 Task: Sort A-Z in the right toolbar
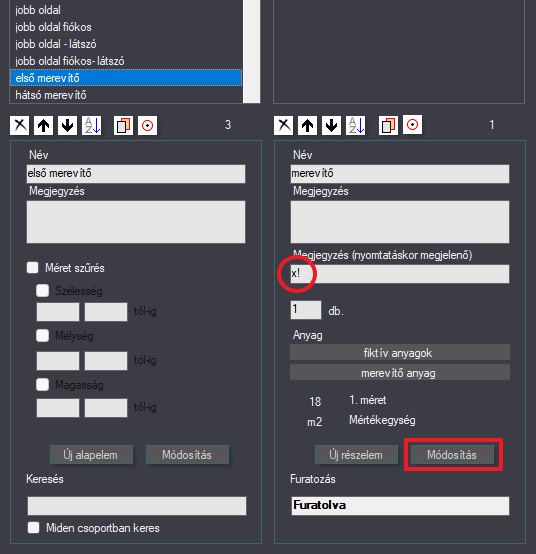[x=355, y=125]
